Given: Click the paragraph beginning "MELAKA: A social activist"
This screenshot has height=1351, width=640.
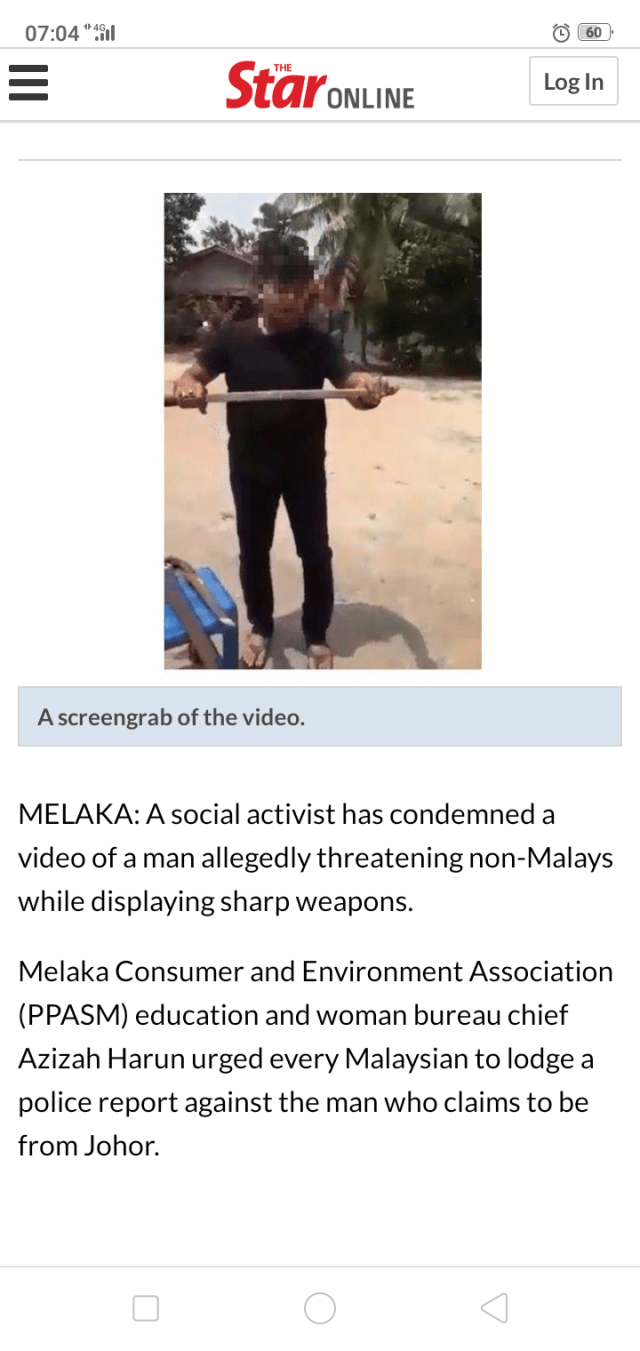Looking at the screenshot, I should coord(316,858).
